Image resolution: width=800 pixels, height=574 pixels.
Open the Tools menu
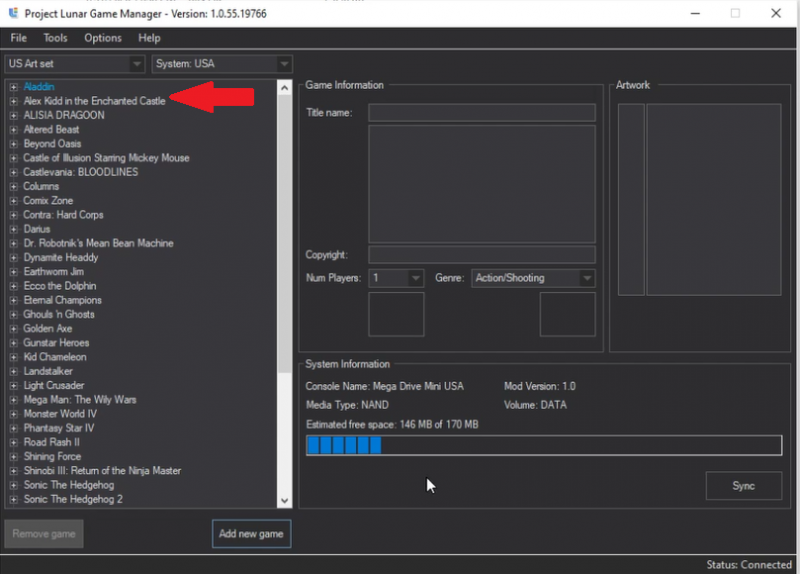click(x=55, y=38)
